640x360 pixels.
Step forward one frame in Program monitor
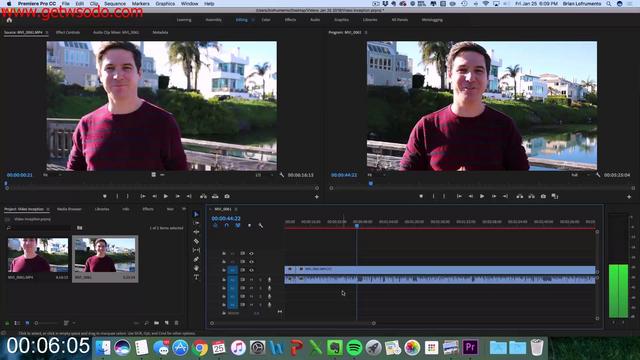[494, 196]
